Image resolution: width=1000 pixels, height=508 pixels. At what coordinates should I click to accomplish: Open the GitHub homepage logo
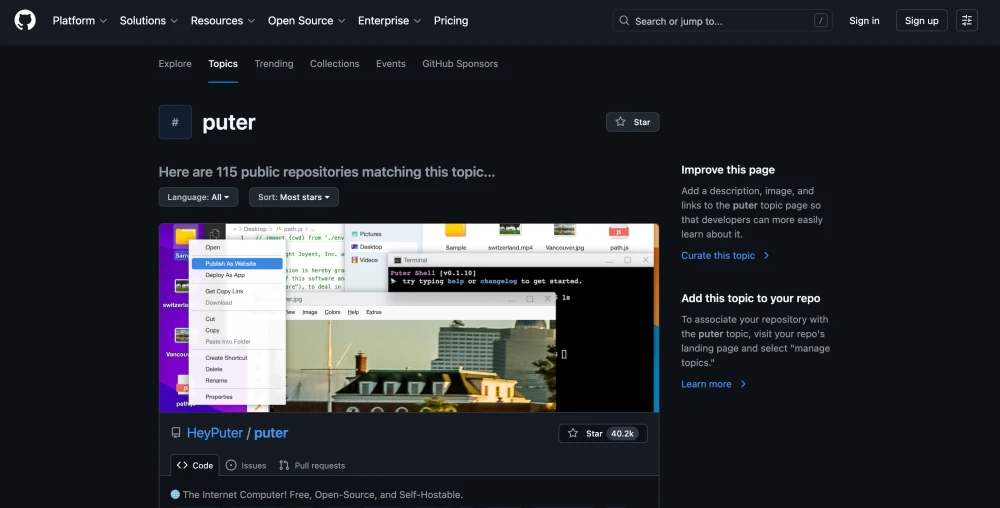click(x=25, y=20)
